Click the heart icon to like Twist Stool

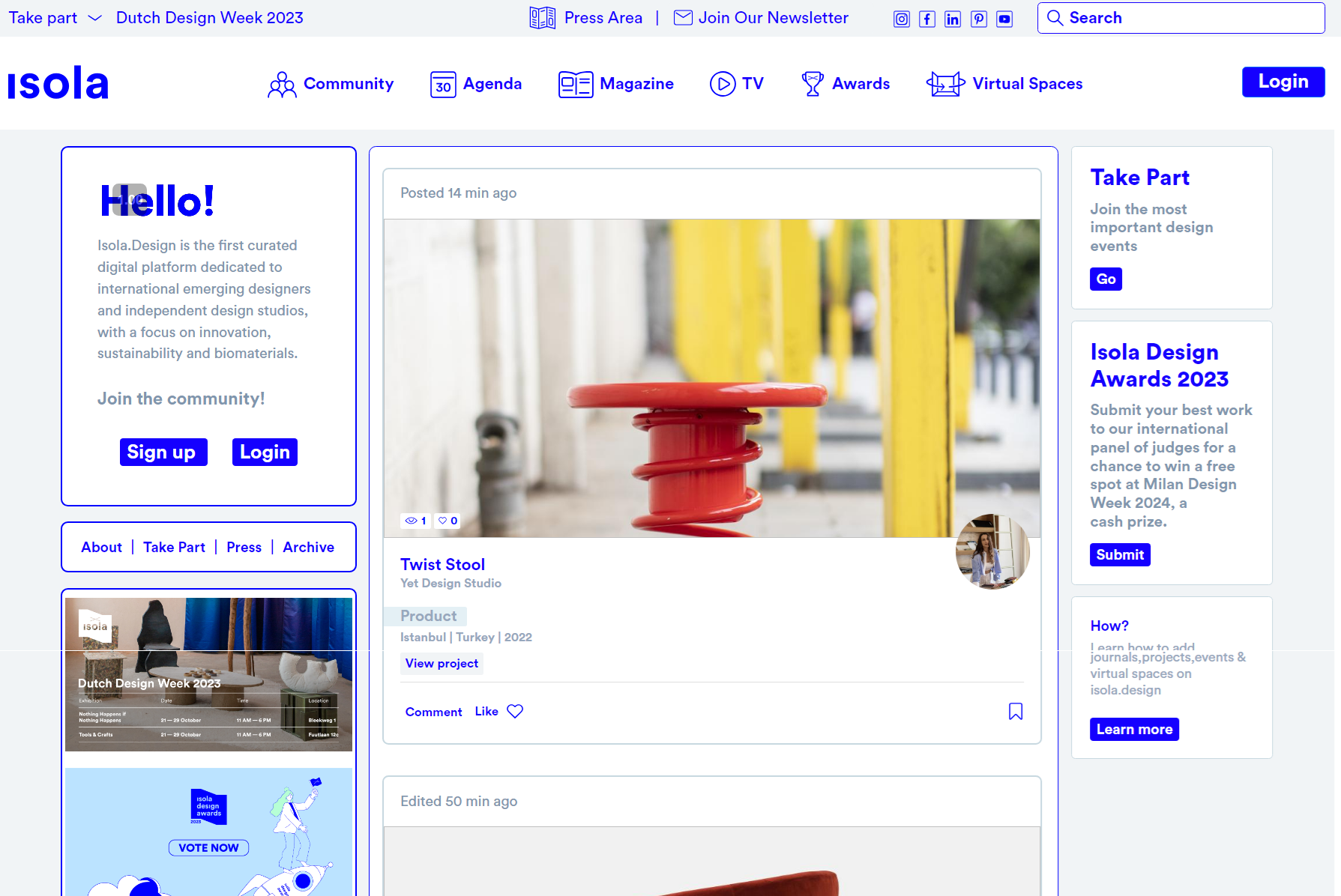515,711
